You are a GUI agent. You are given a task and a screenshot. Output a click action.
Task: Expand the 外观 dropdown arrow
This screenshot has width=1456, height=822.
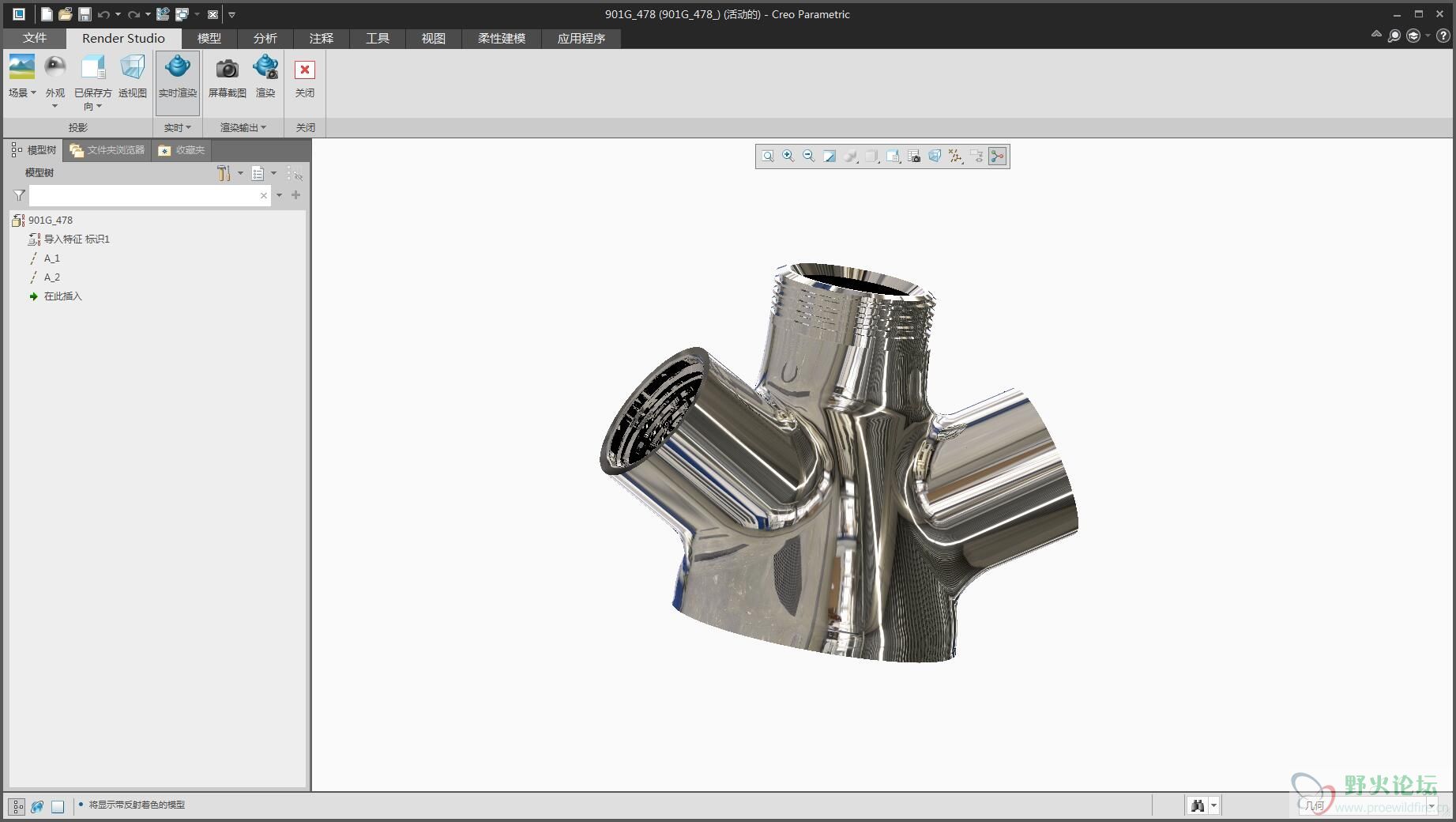point(55,106)
